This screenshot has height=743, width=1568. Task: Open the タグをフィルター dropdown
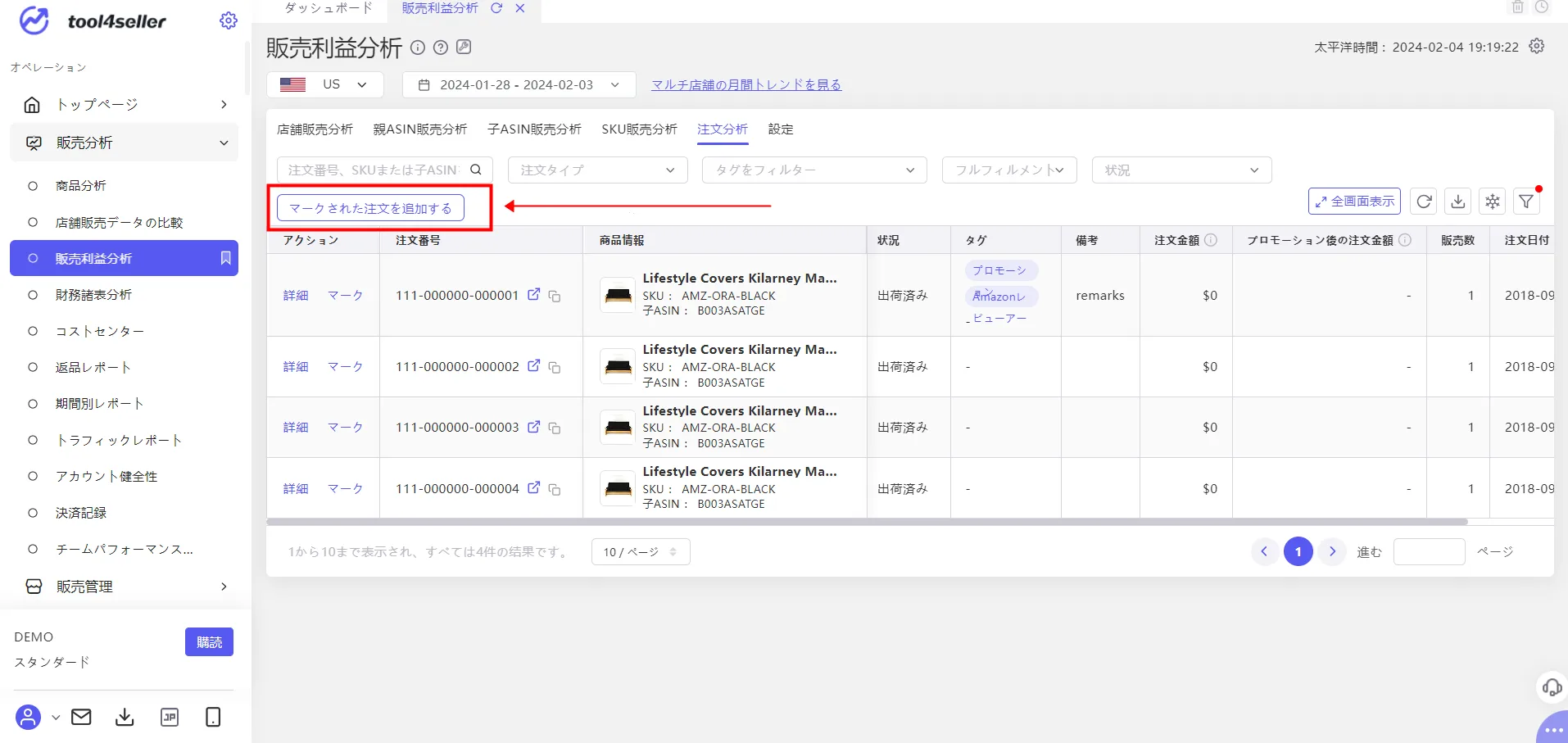click(814, 170)
